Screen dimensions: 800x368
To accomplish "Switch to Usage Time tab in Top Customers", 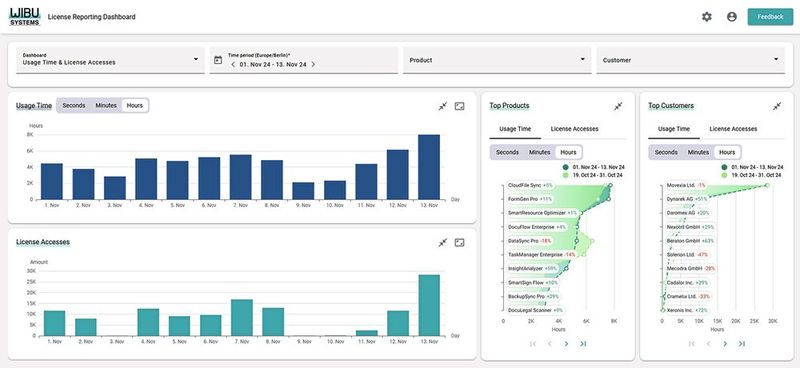I will coord(673,129).
